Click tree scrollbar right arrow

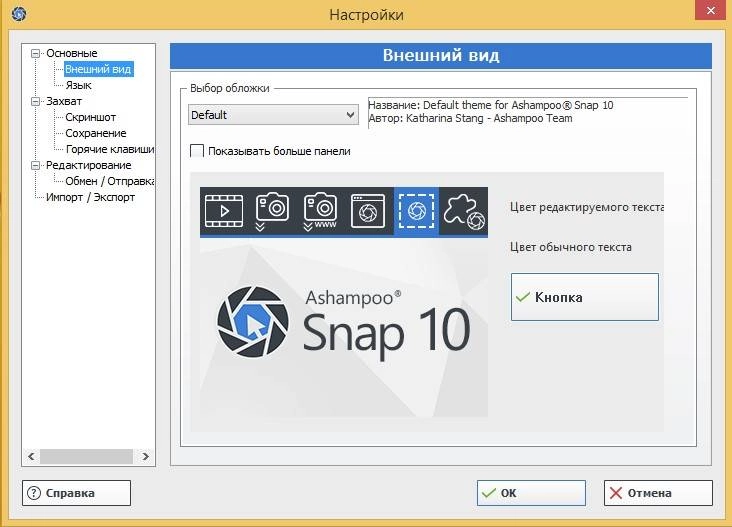[x=146, y=456]
